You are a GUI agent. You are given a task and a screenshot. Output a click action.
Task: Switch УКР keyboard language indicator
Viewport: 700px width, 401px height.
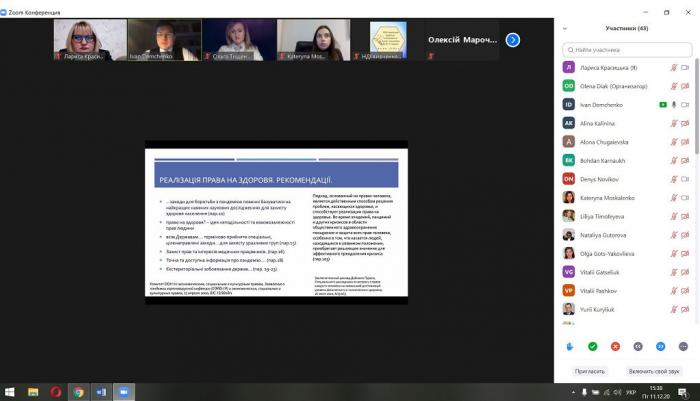630,392
